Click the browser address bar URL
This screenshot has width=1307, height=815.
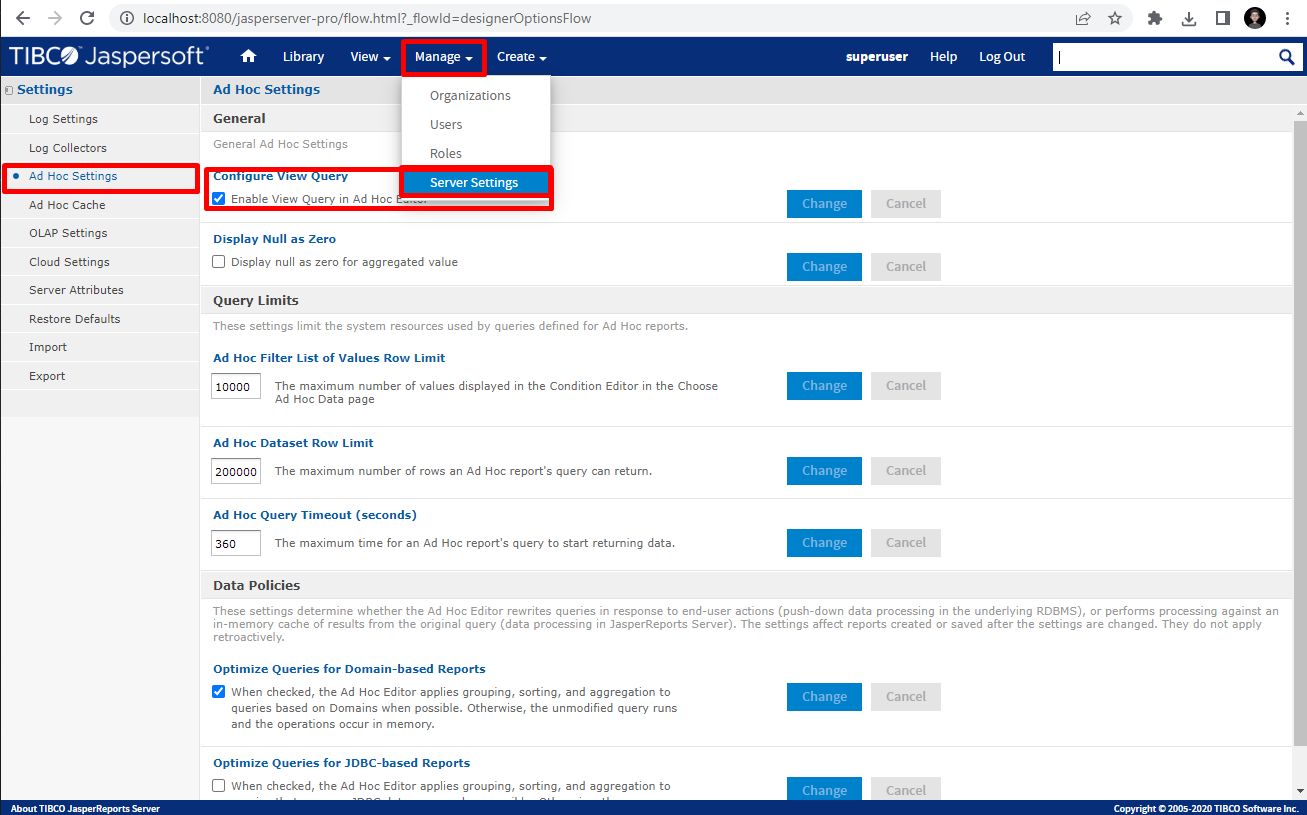click(367, 18)
